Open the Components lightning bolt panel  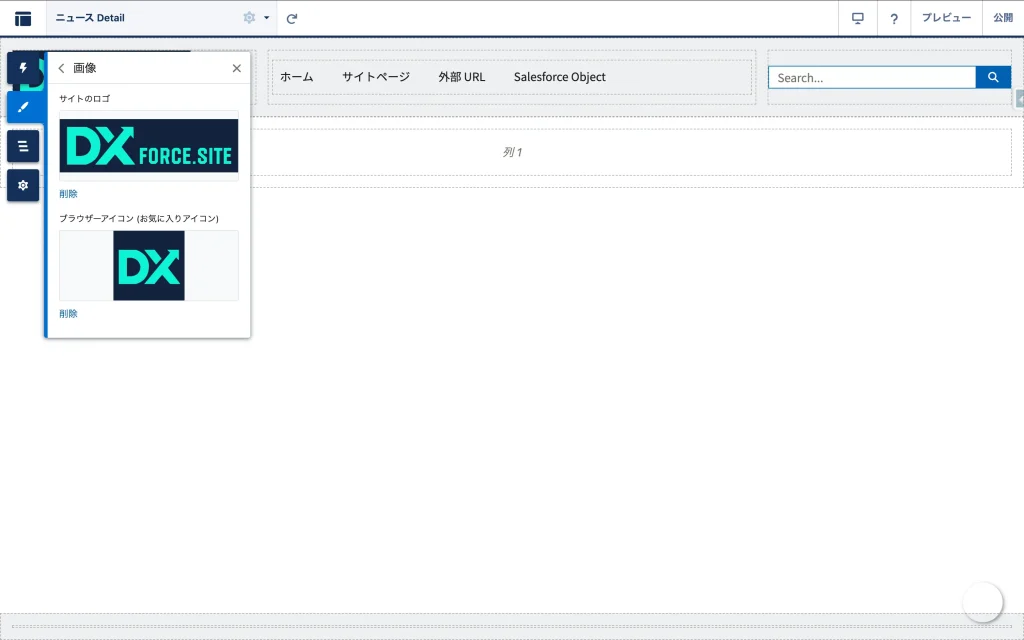tap(23, 68)
